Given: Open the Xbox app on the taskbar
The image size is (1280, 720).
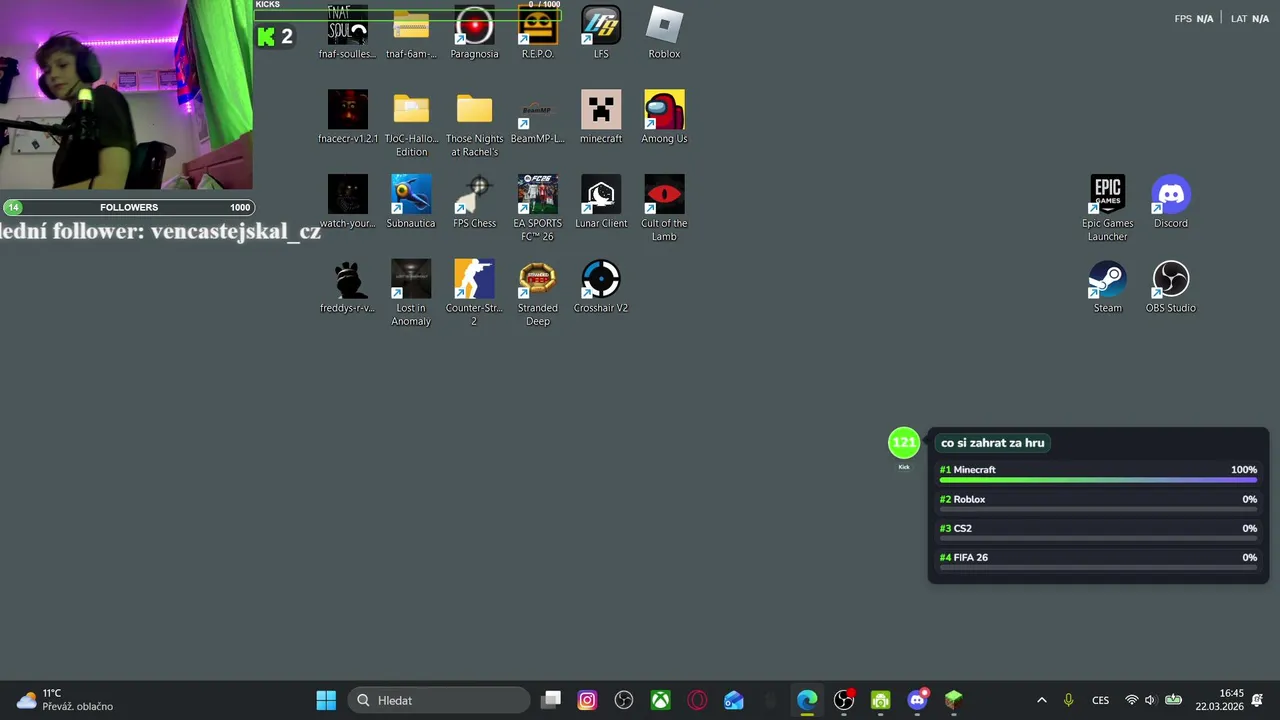Looking at the screenshot, I should 661,700.
